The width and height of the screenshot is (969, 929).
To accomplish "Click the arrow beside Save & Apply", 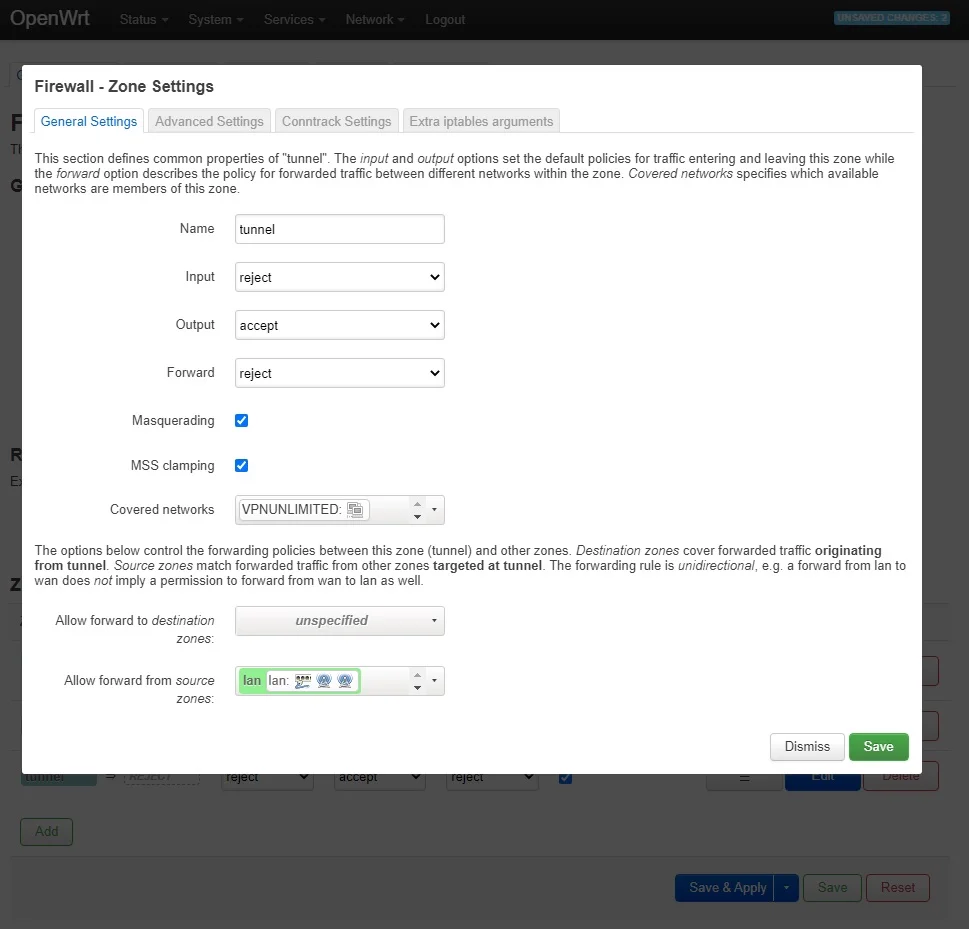I will pyautogui.click(x=787, y=887).
